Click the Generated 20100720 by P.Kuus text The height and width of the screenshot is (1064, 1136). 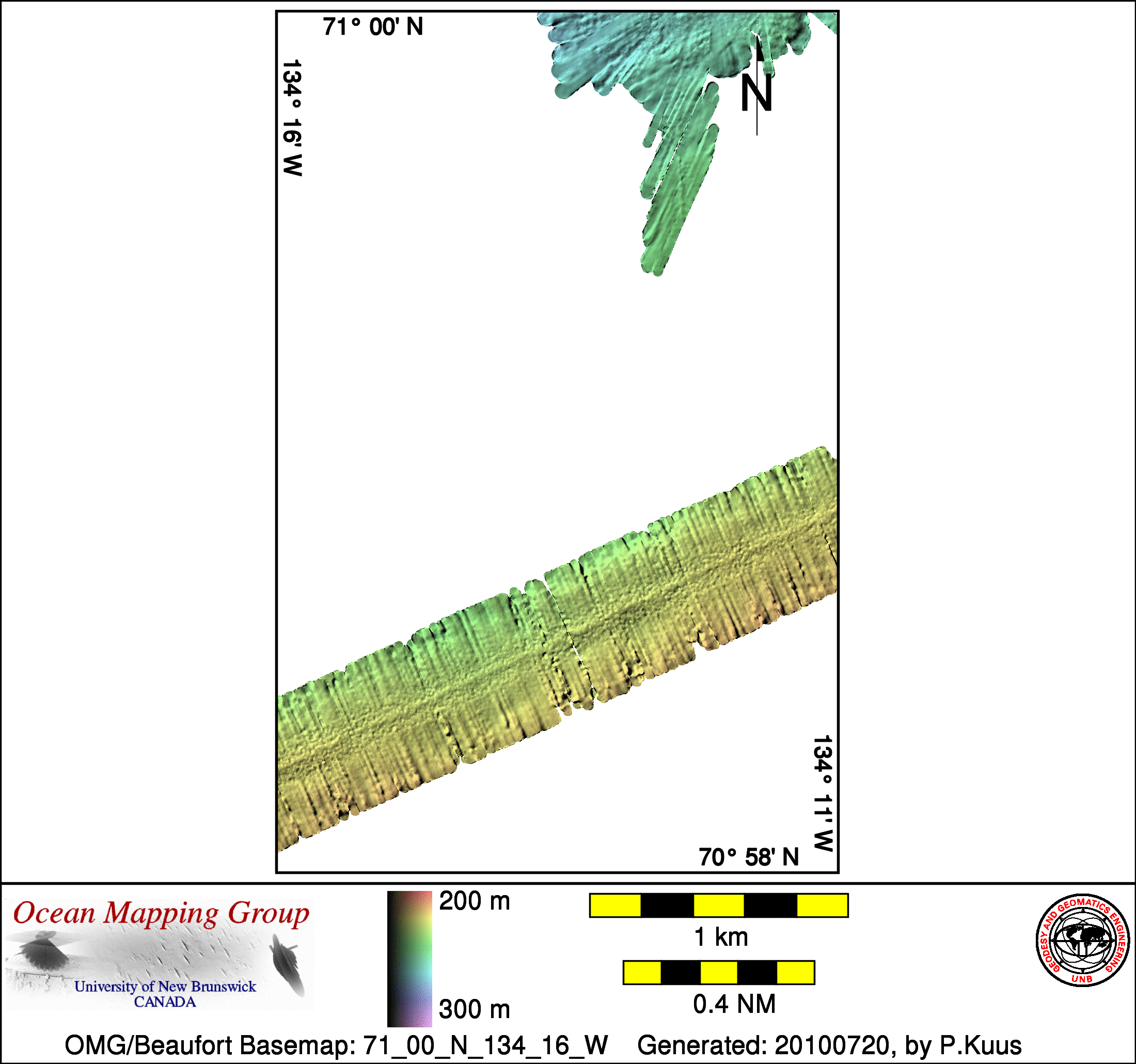click(829, 1045)
